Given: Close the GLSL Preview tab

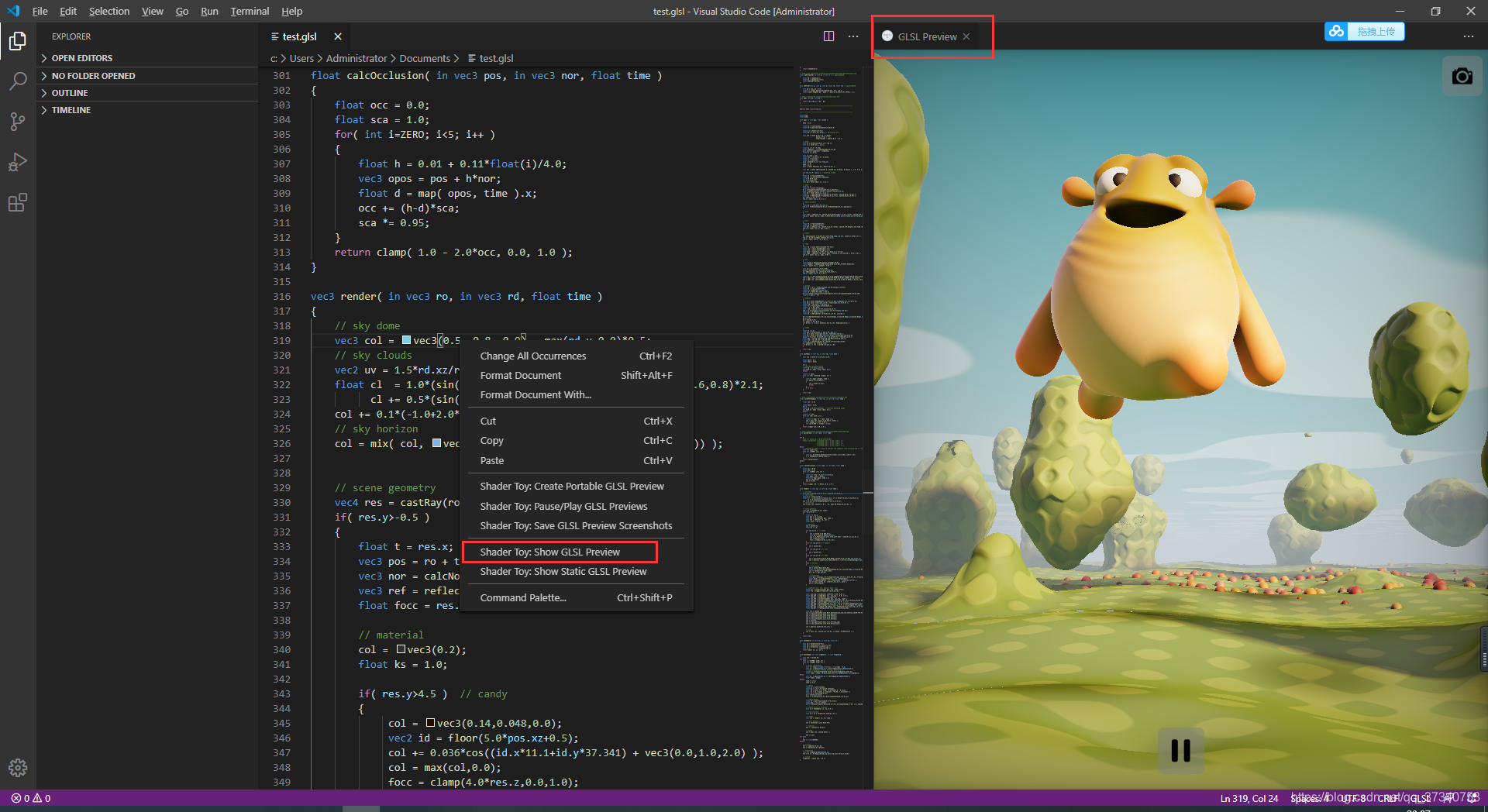Looking at the screenshot, I should click(966, 36).
